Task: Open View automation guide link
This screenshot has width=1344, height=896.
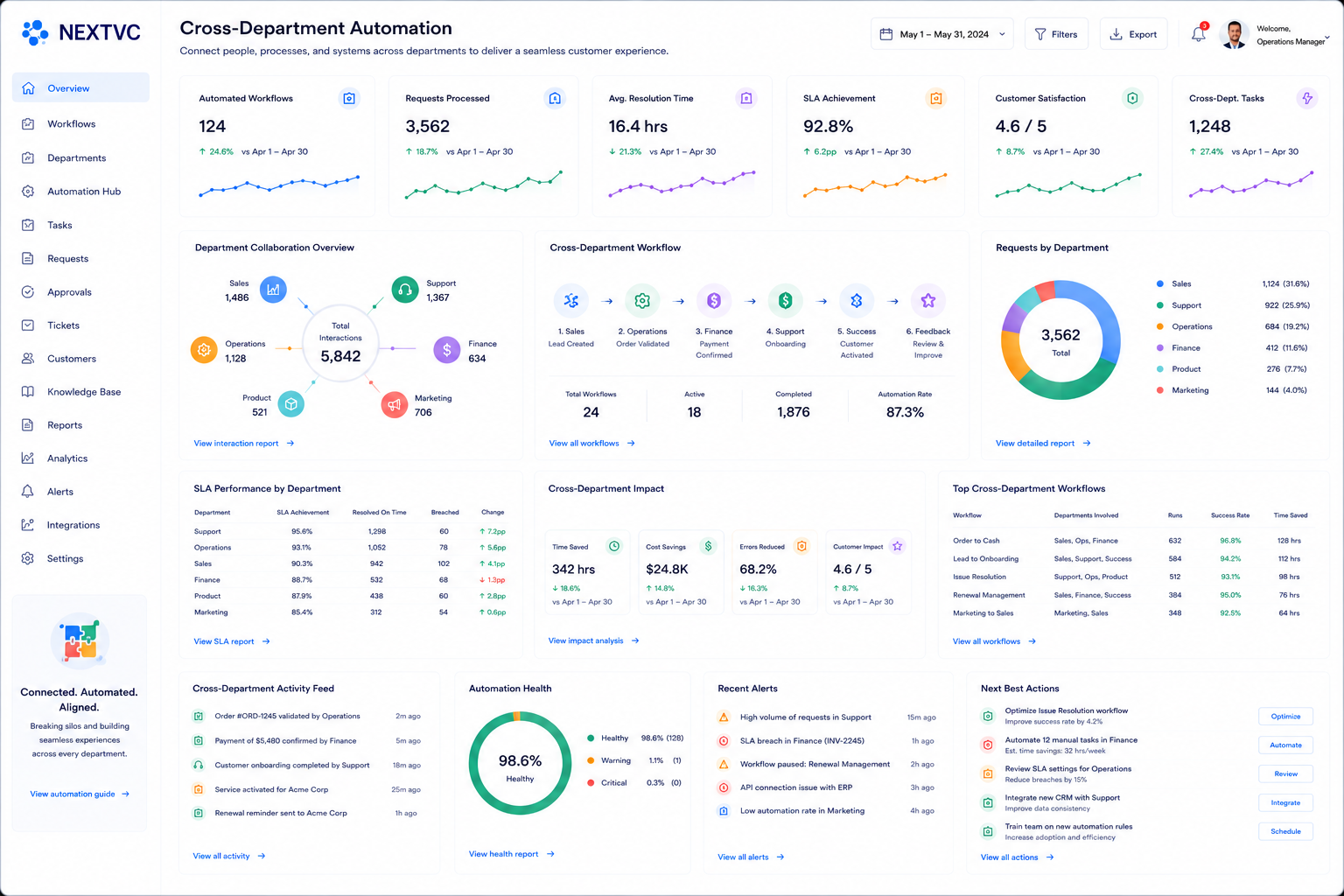Action: point(80,794)
